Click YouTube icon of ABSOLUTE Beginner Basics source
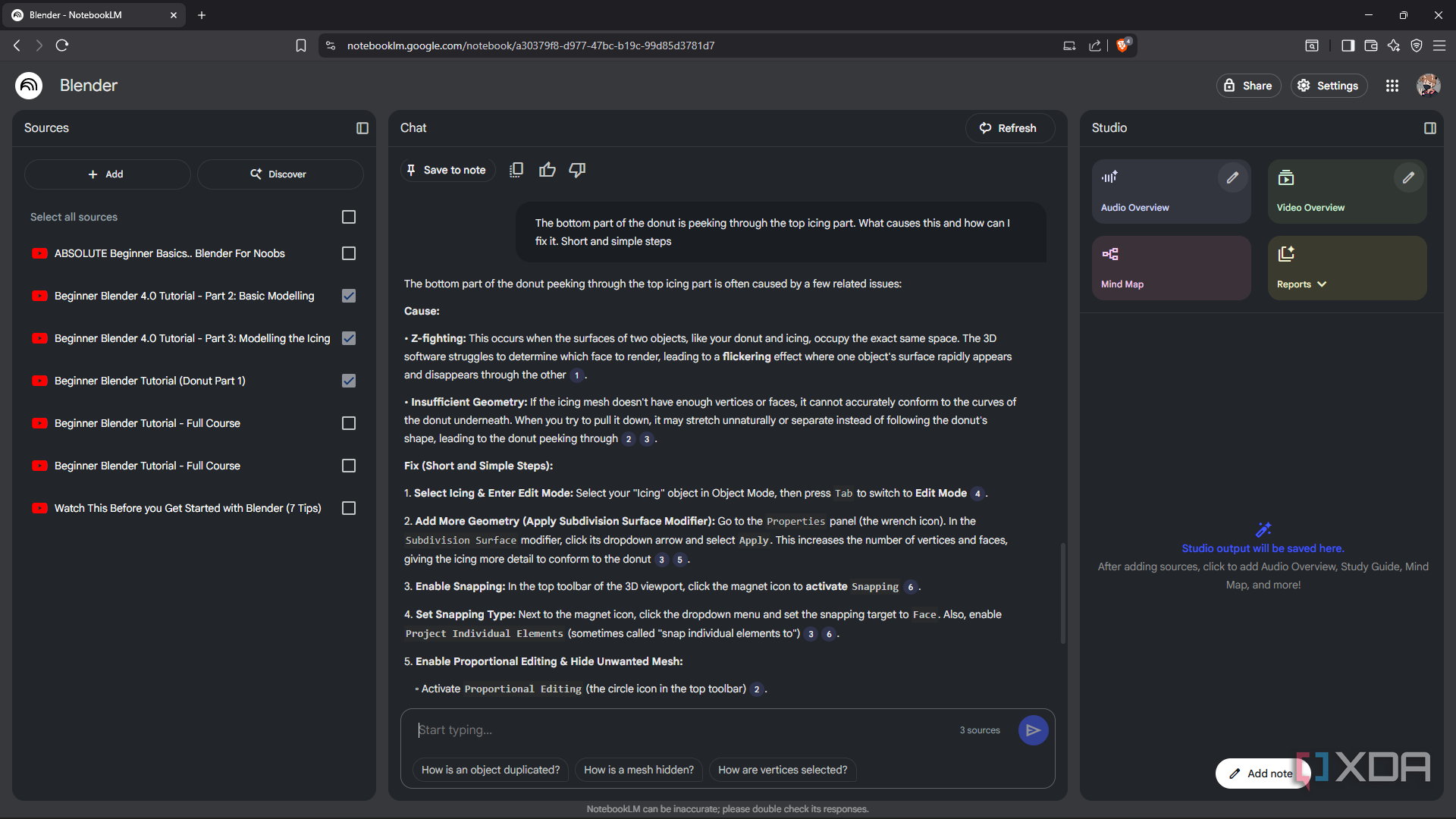The width and height of the screenshot is (1456, 819). pos(40,253)
